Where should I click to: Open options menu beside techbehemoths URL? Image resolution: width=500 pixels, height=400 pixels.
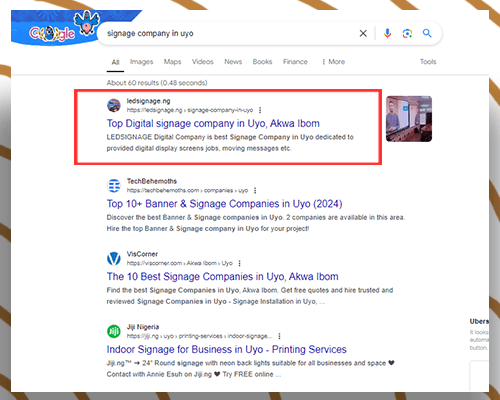coord(255,190)
